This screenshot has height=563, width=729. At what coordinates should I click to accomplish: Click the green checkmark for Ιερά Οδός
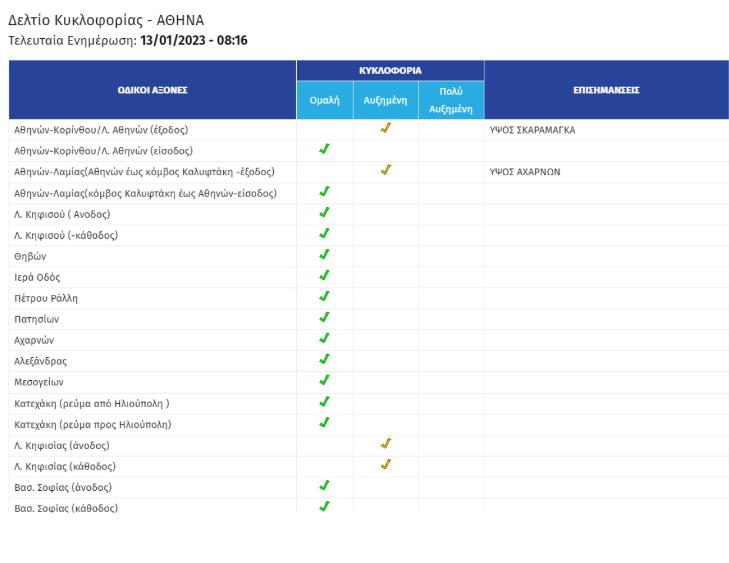(324, 276)
